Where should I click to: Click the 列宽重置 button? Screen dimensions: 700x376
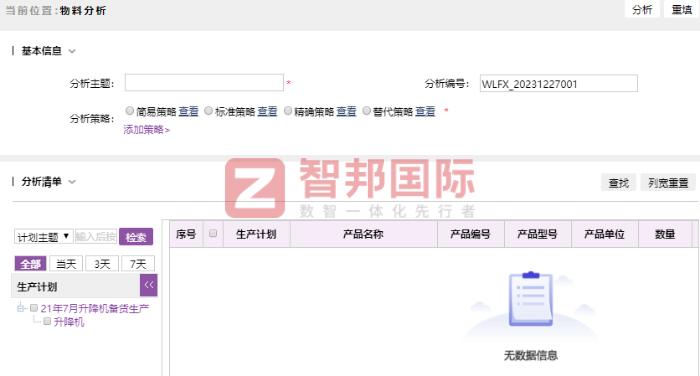[x=668, y=183]
